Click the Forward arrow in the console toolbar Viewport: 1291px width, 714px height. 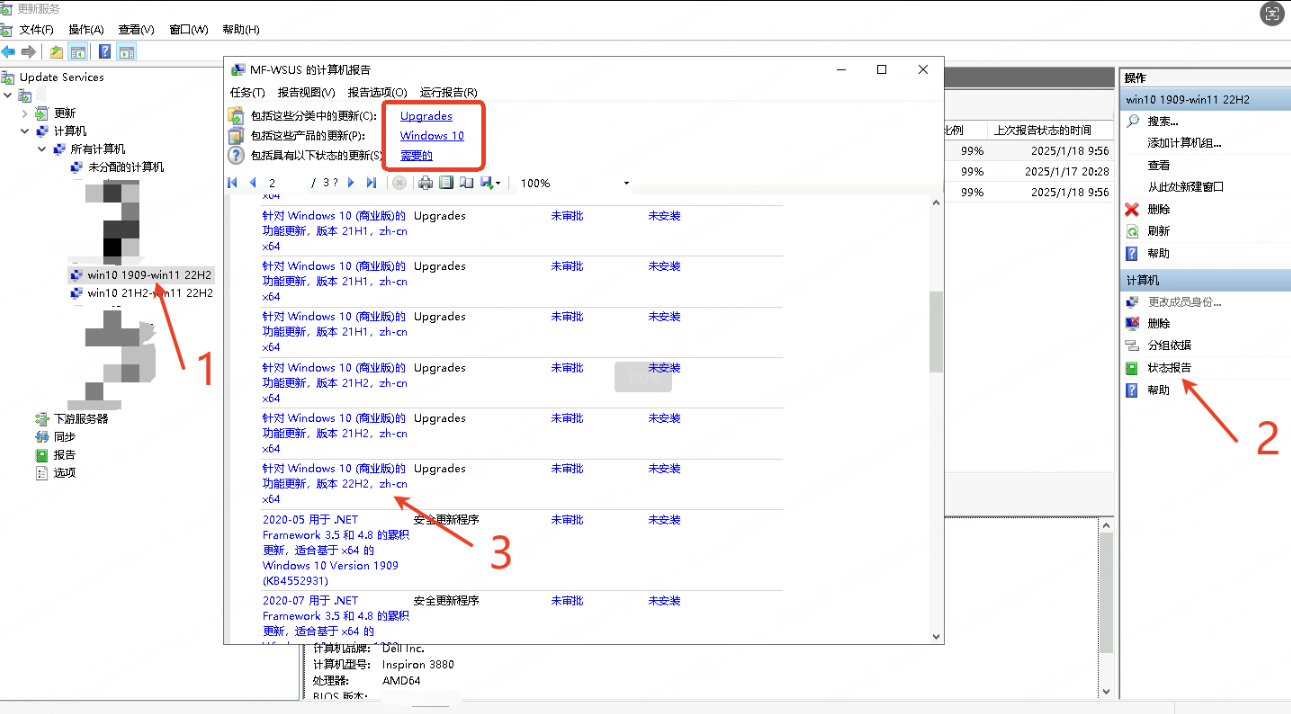[28, 52]
